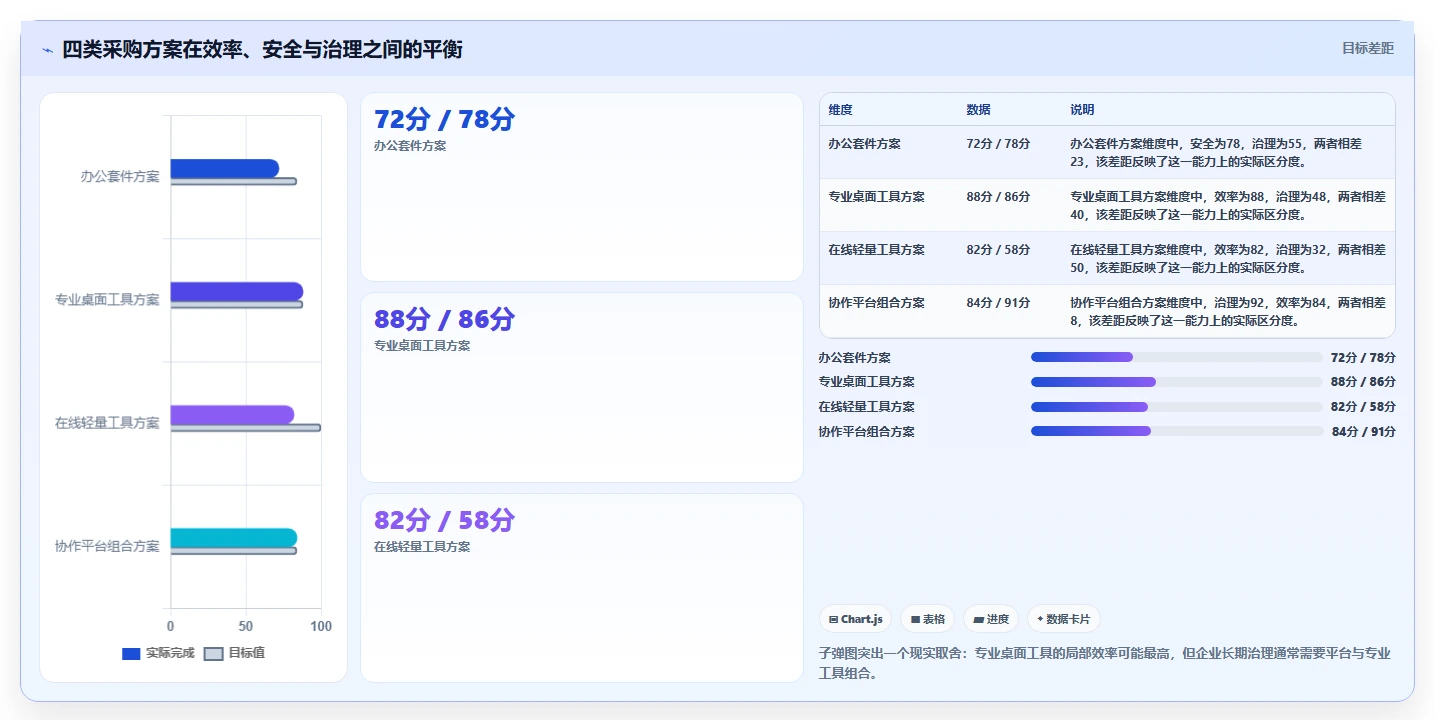
Task: Click the 办公套件方案 progress bar
Action: pyautogui.click(x=1176, y=357)
